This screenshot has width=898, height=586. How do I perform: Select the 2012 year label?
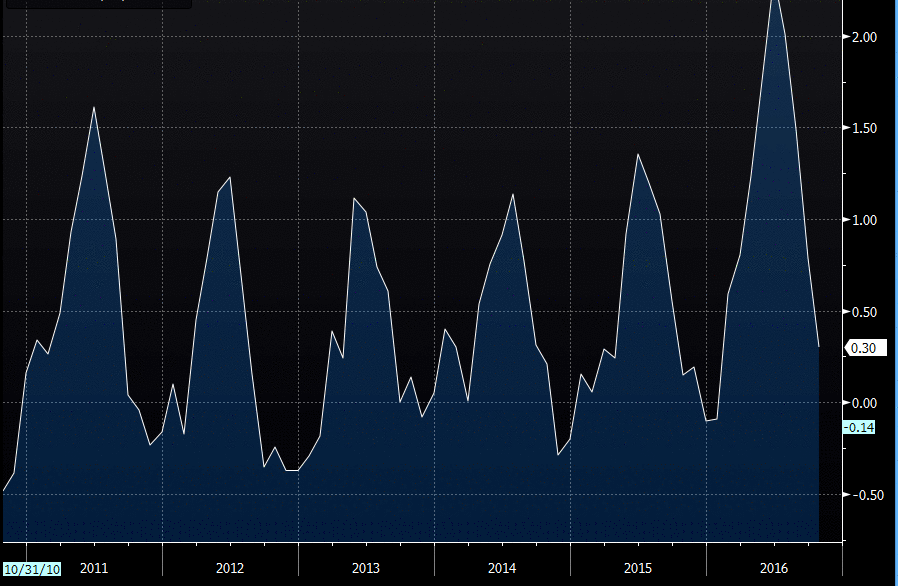pos(230,568)
